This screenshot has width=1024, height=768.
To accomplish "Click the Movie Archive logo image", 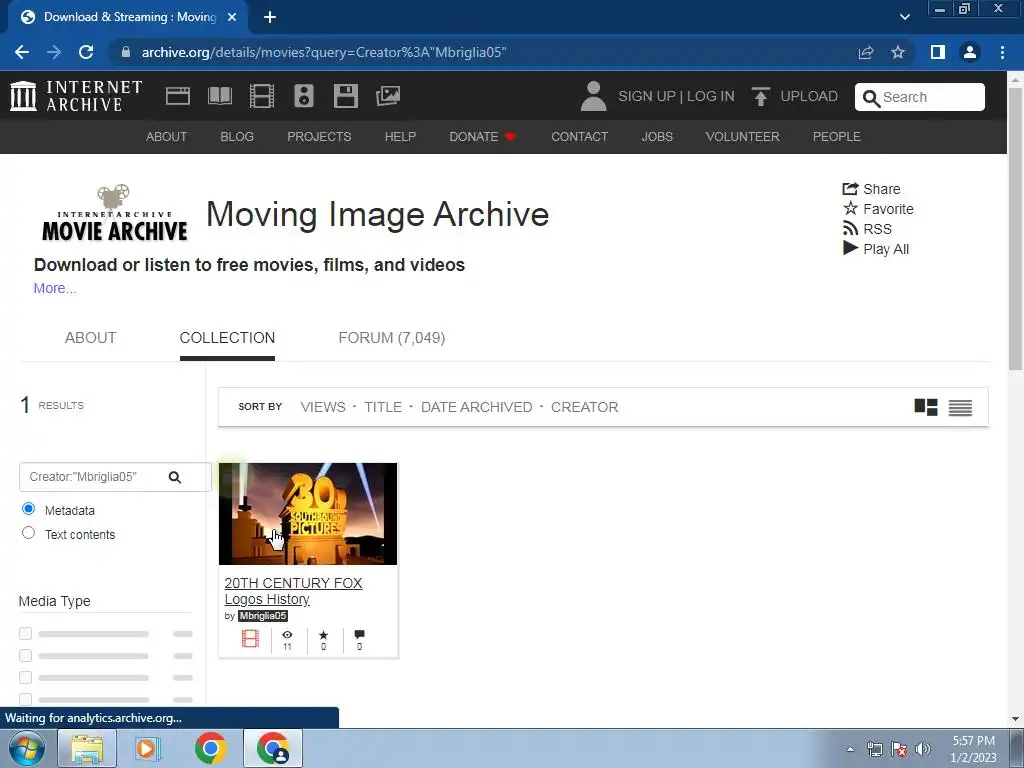I will pyautogui.click(x=114, y=214).
